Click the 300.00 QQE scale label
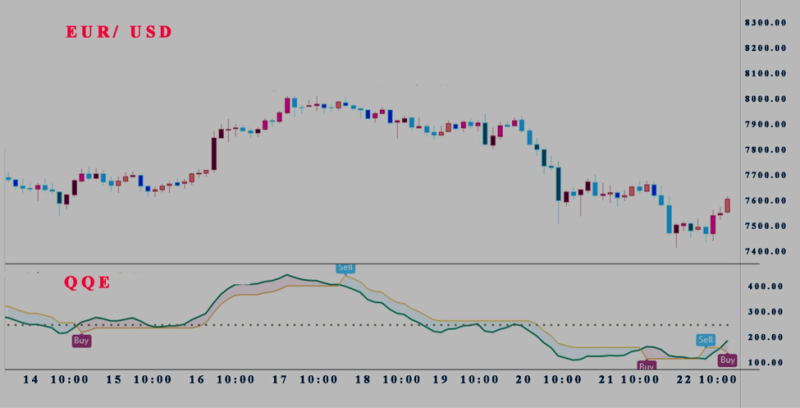This screenshot has width=800, height=408. pos(765,312)
